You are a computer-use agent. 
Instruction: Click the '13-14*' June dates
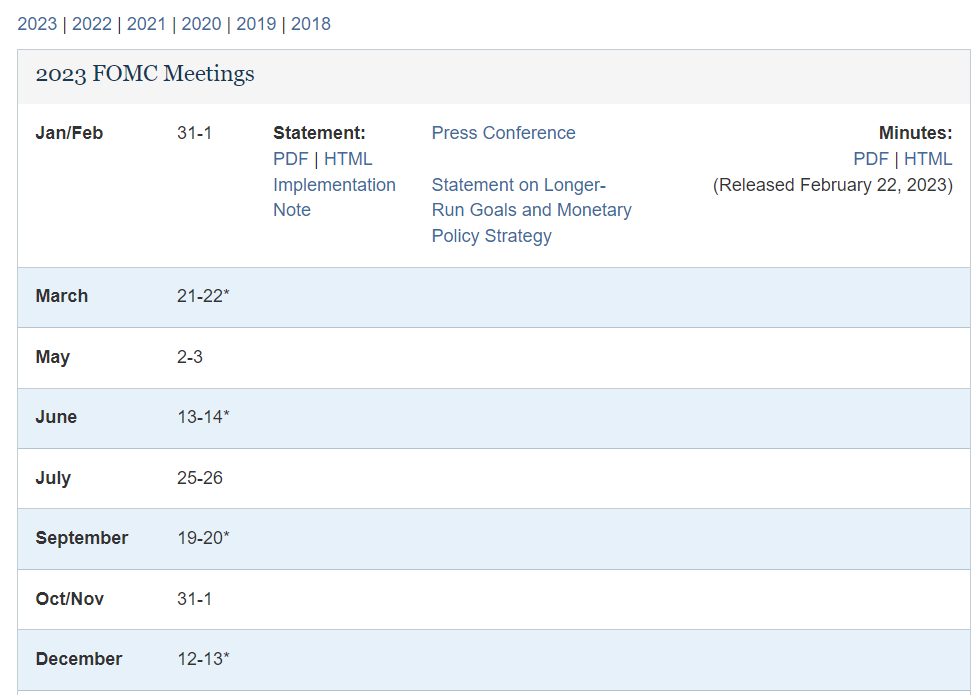204,417
